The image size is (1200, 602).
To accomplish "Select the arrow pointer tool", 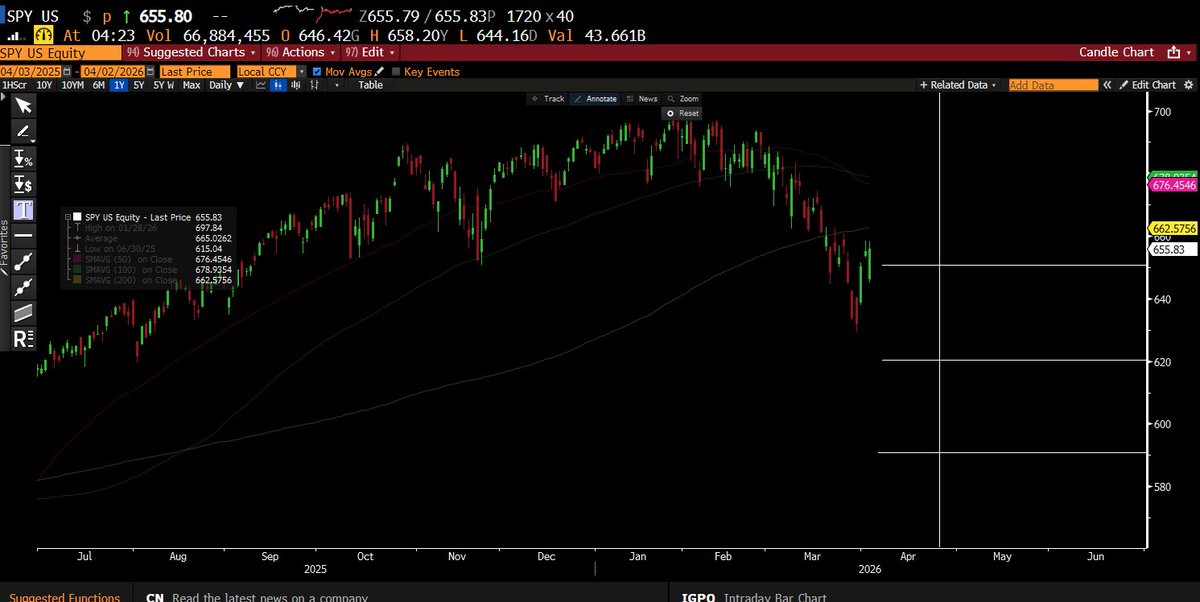I will point(23,105).
